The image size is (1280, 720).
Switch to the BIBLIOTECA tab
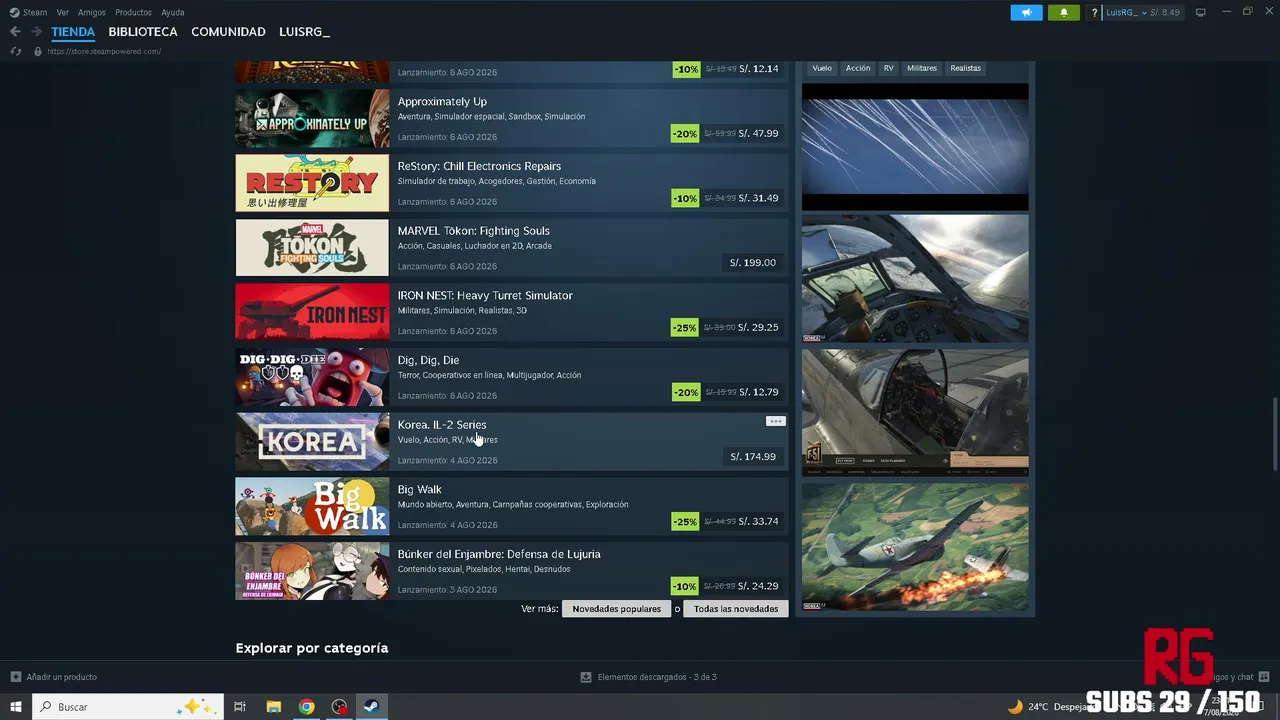coord(143,32)
